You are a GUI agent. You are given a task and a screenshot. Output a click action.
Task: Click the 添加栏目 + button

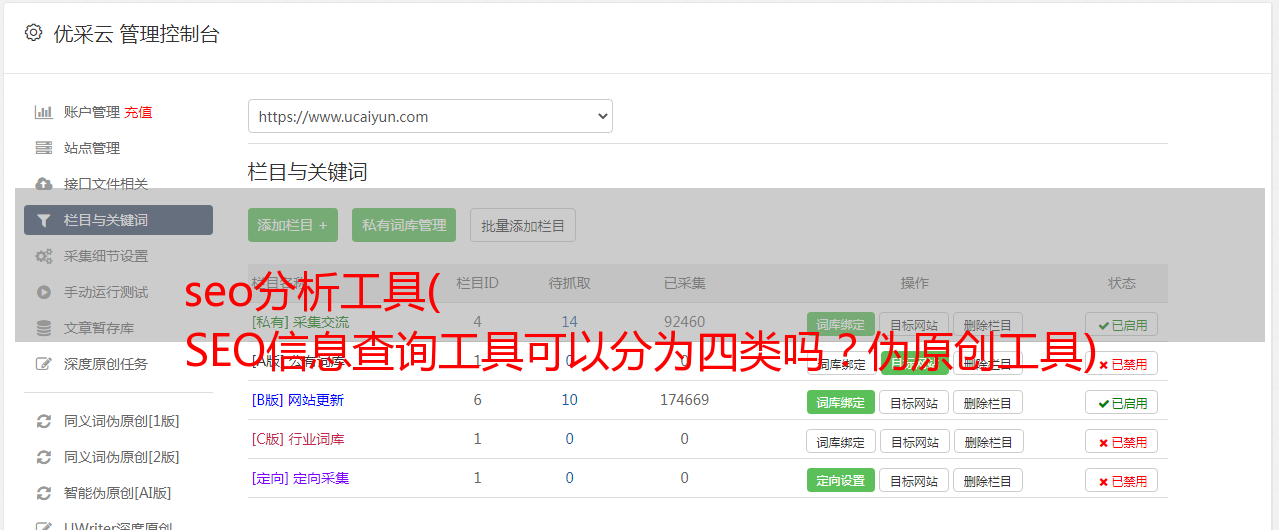(x=293, y=225)
